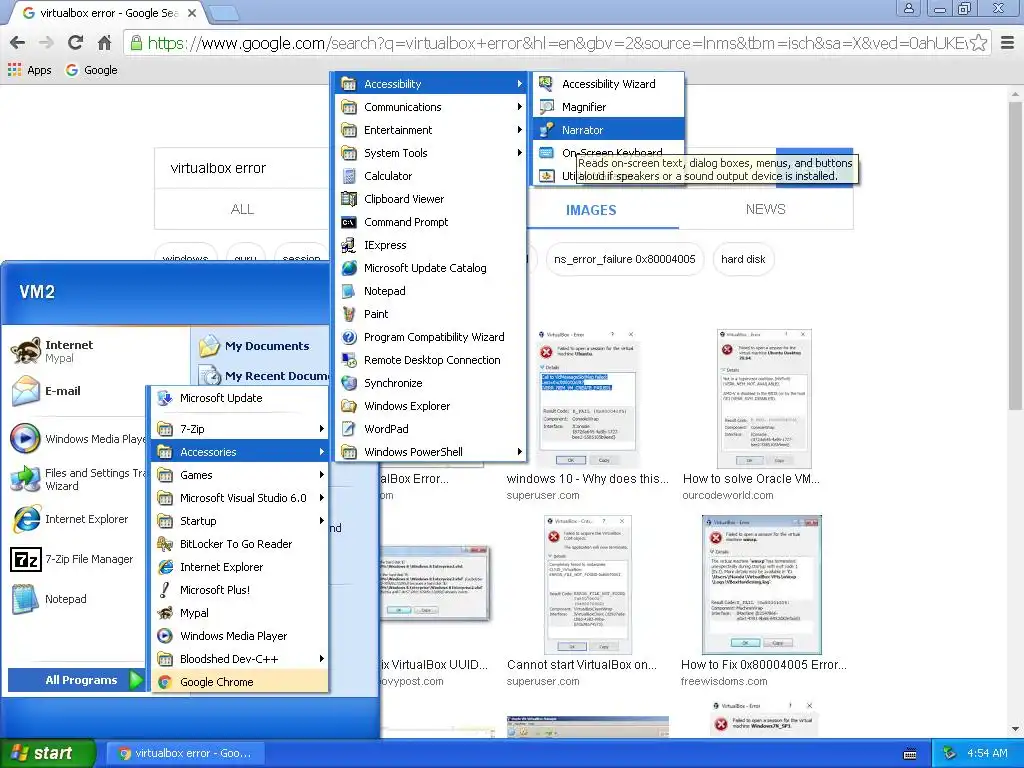Click the Chrome address bar

point(549,43)
